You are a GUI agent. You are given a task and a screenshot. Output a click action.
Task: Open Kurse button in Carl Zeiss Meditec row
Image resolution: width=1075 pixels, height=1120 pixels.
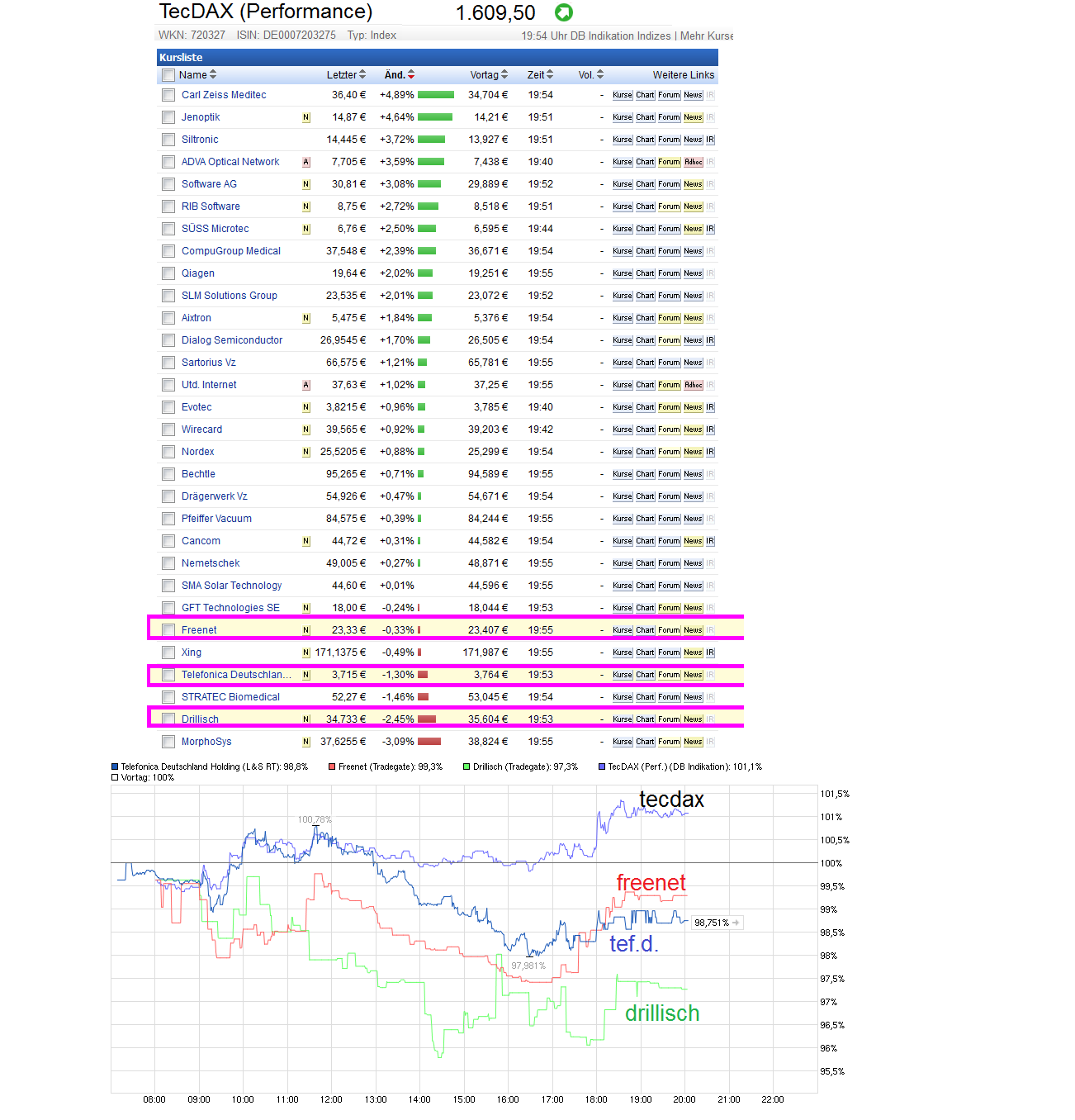(x=623, y=95)
